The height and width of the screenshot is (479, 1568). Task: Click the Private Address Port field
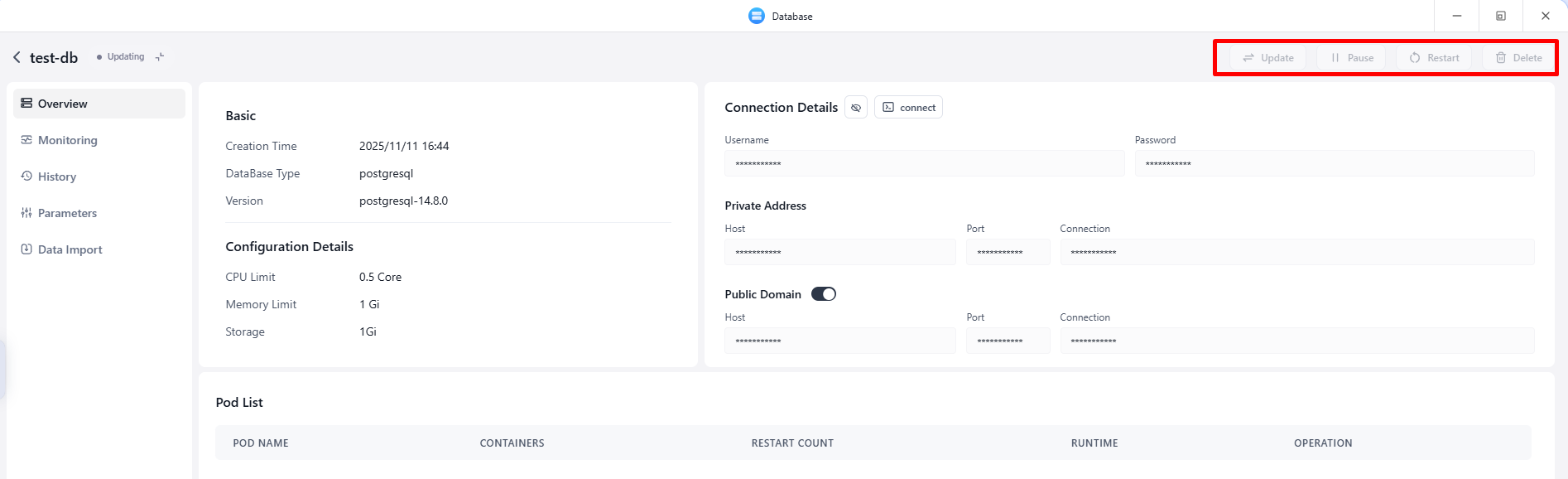pos(1008,253)
